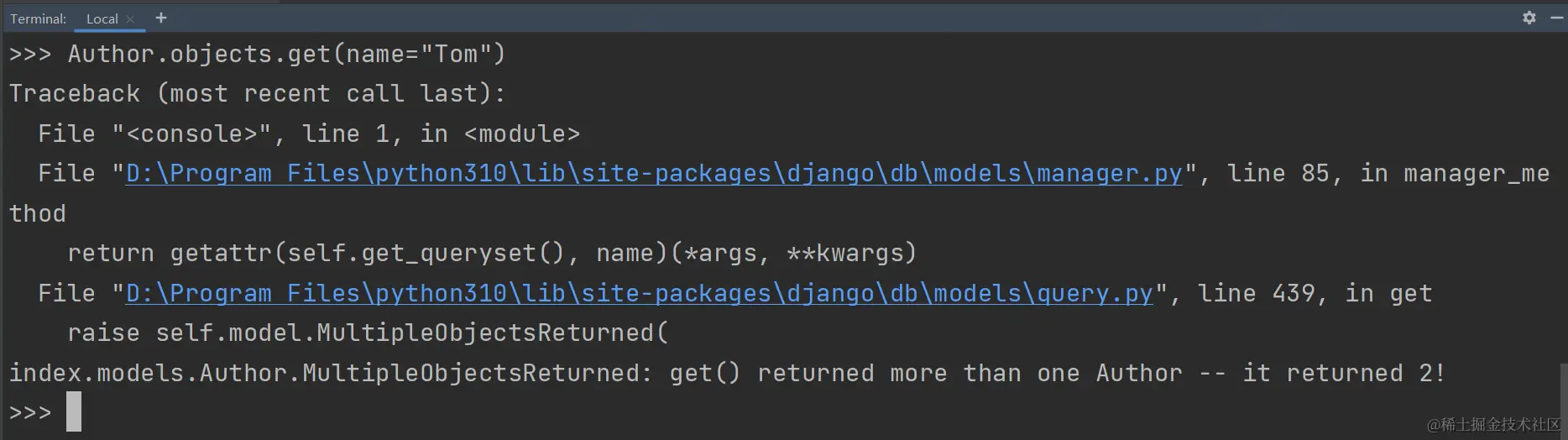The width and height of the screenshot is (1568, 440).
Task: Open the query.py file link
Action: click(x=640, y=293)
